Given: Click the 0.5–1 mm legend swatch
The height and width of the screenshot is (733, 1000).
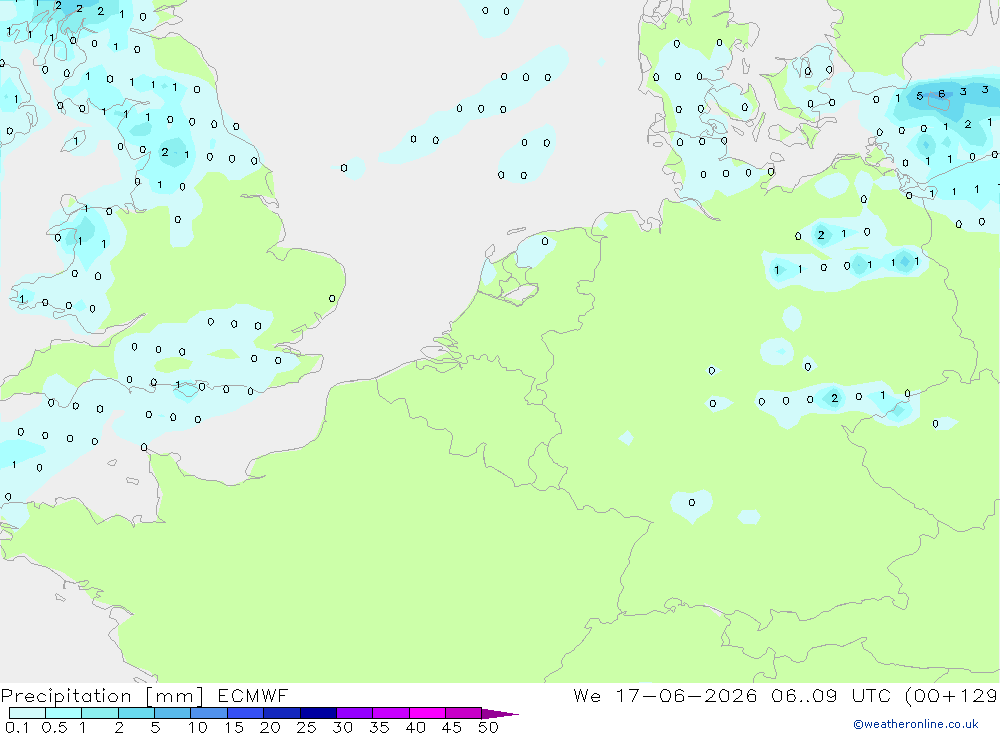Looking at the screenshot, I should (x=63, y=713).
